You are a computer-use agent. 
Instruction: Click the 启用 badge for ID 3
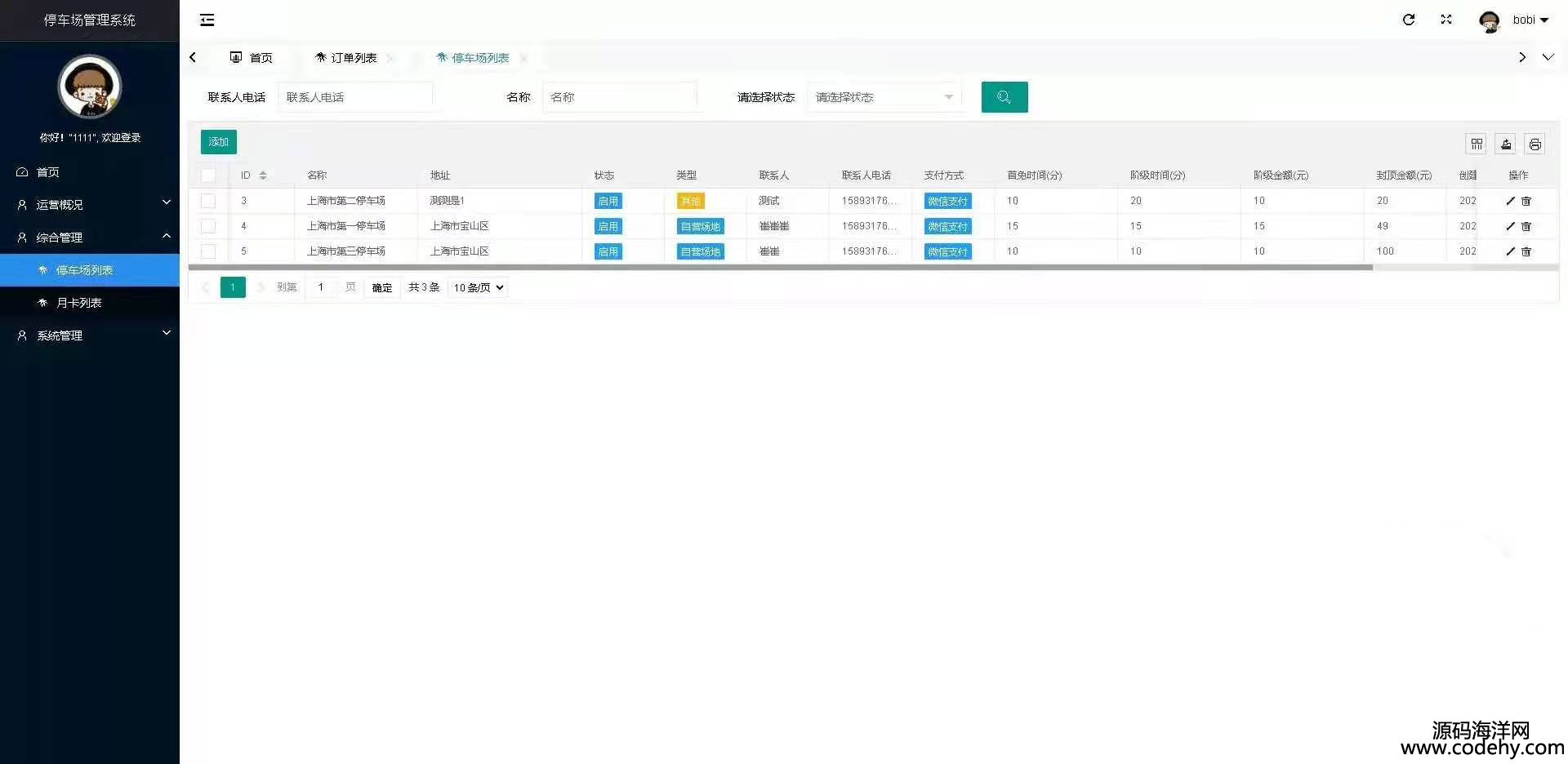click(x=608, y=201)
